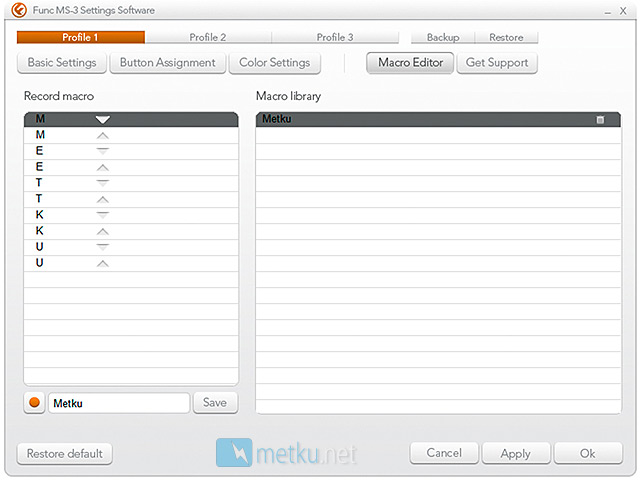The height and width of the screenshot is (480, 640).
Task: Switch to Profile 1 tab
Action: tap(81, 37)
